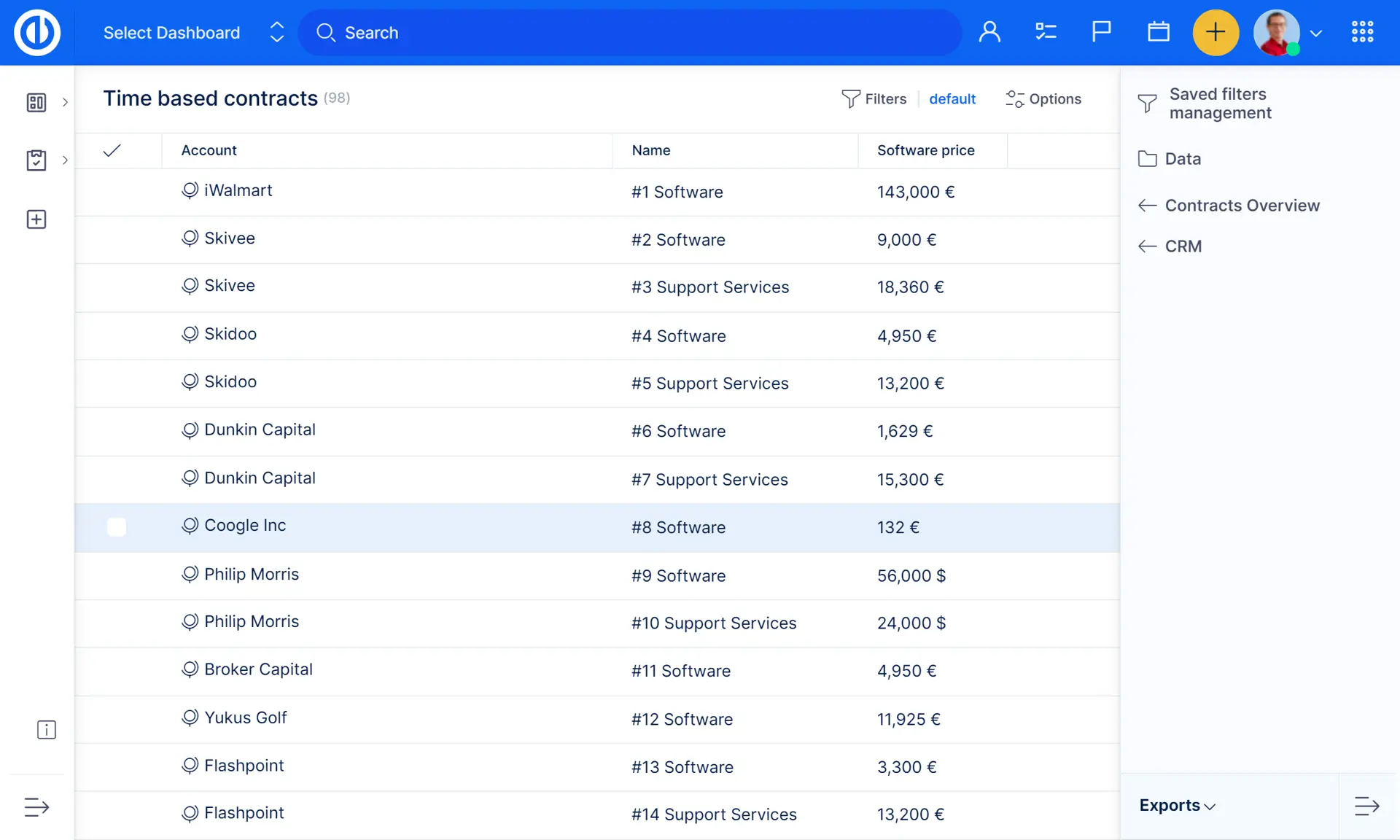
Task: Open the Options button
Action: tap(1043, 99)
